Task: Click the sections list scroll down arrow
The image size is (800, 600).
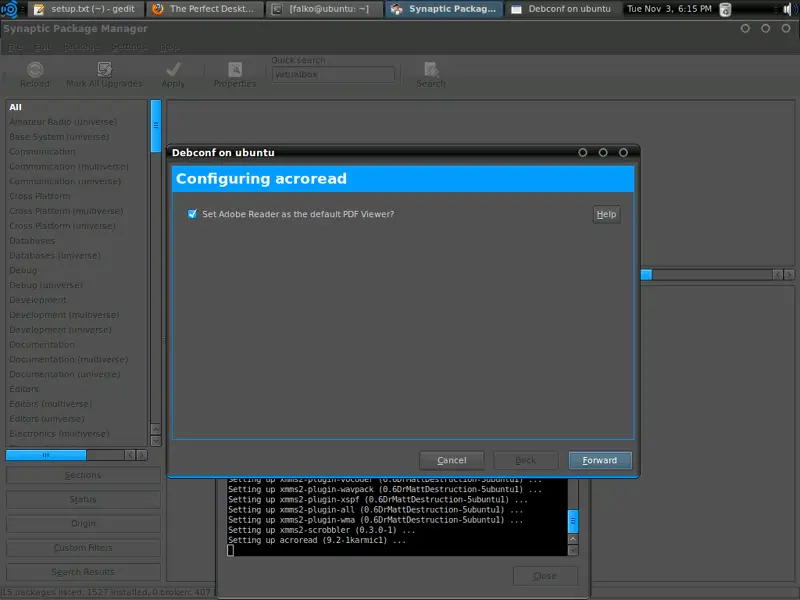Action: click(156, 441)
